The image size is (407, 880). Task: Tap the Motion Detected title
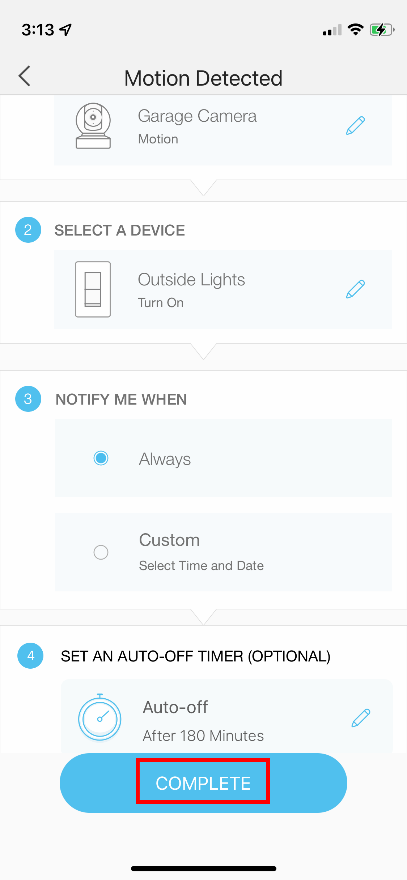[203, 78]
